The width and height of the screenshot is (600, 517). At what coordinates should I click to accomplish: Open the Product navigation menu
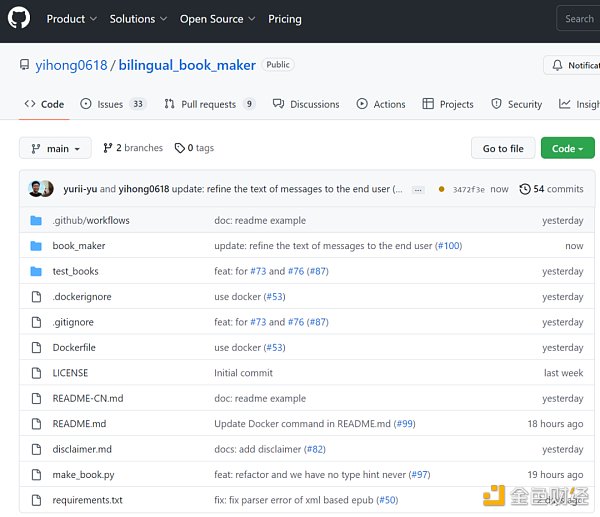pyautogui.click(x=71, y=19)
